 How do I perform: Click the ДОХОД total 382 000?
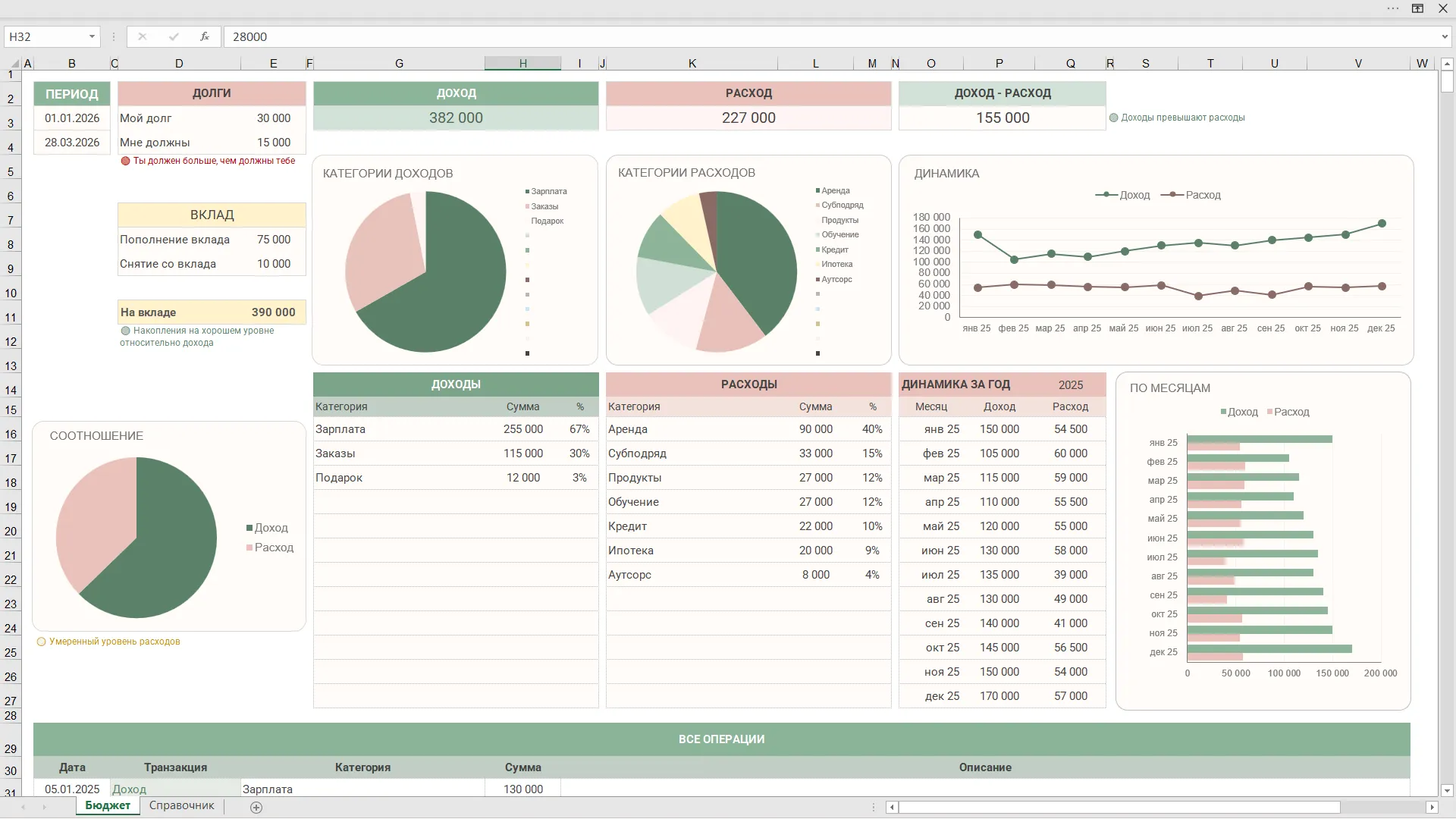(x=456, y=118)
